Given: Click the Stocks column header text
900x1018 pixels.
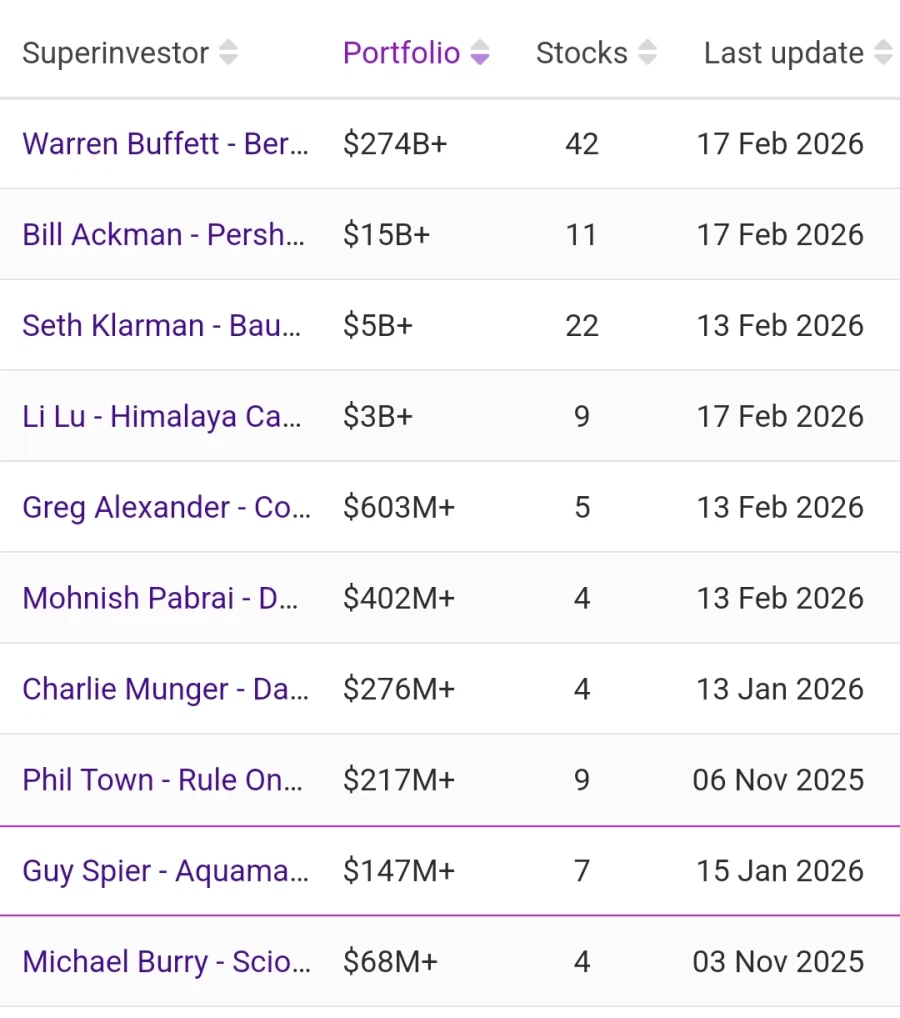Looking at the screenshot, I should click(x=581, y=53).
